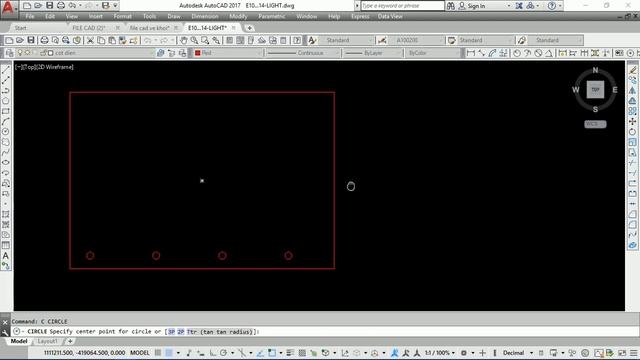Open the Modify menu
Viewport: 640px width, 360px height.
click(238, 16)
